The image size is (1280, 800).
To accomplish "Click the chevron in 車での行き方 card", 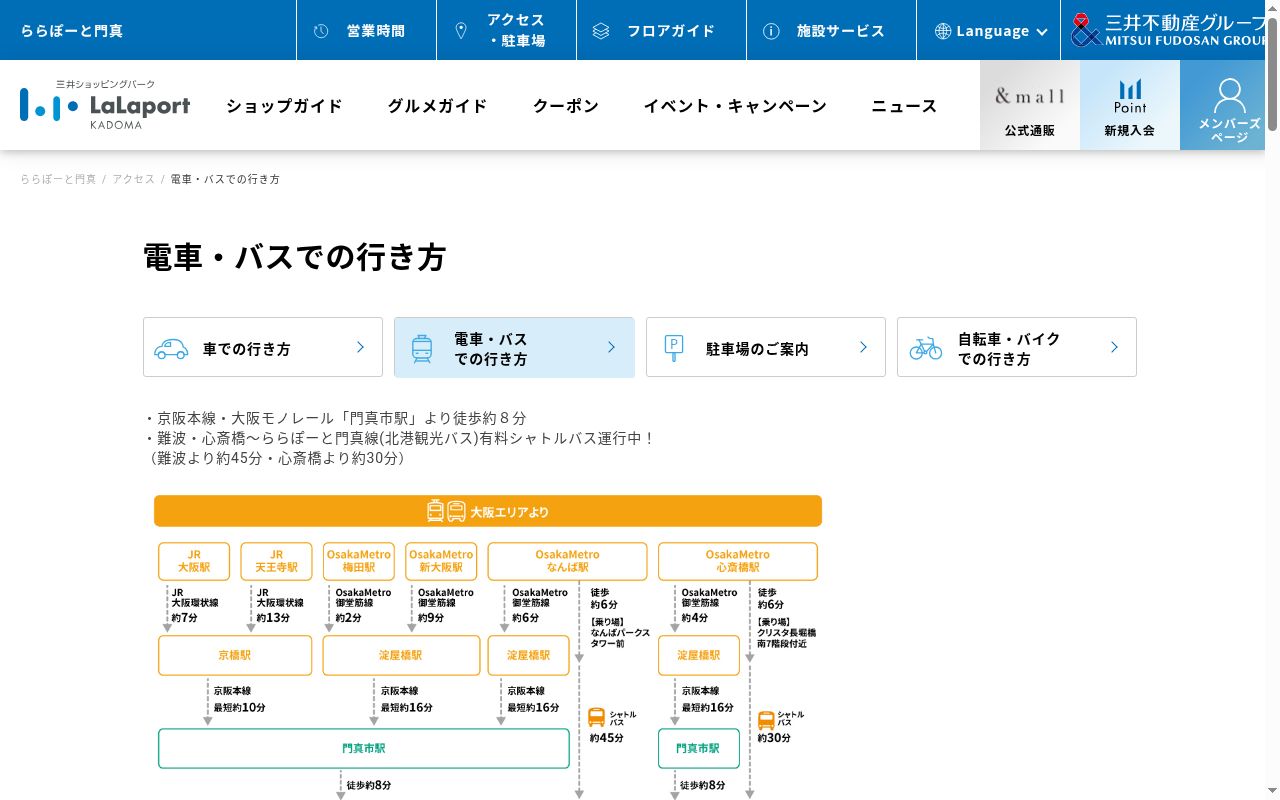I will coord(361,347).
